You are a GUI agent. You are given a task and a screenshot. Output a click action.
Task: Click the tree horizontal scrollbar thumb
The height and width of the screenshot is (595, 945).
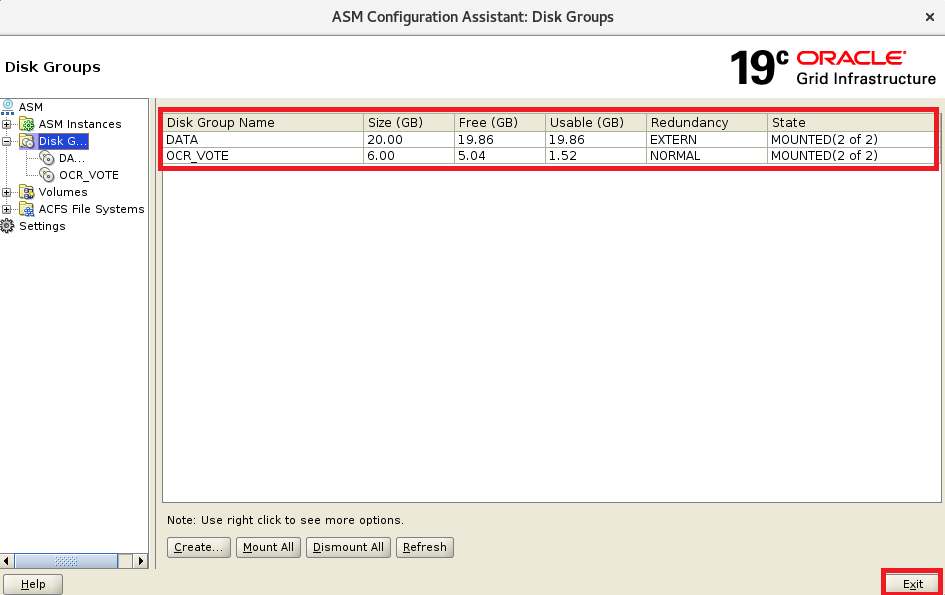coord(66,561)
